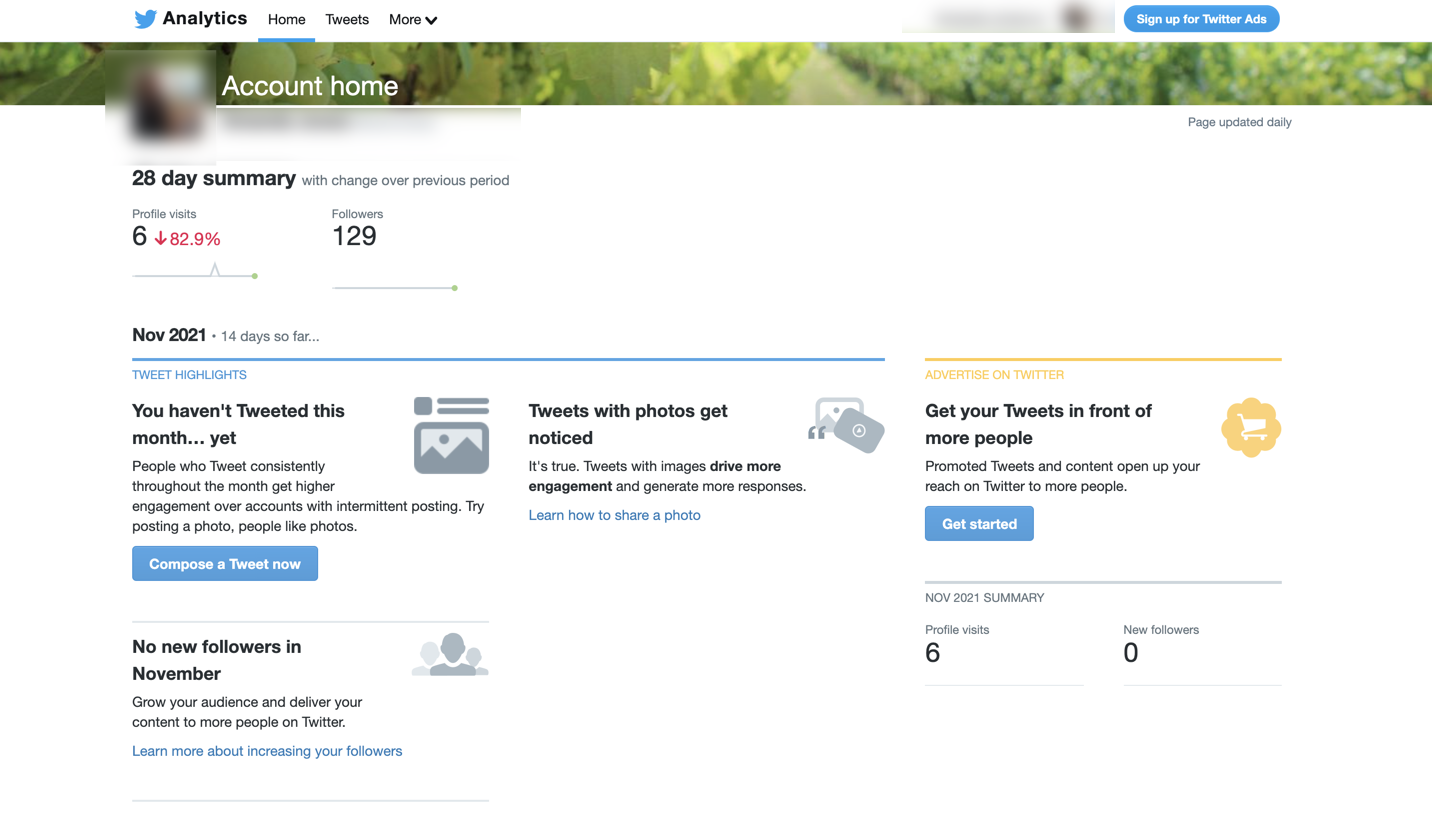Click the Profile visits sparkline chart

tap(195, 271)
